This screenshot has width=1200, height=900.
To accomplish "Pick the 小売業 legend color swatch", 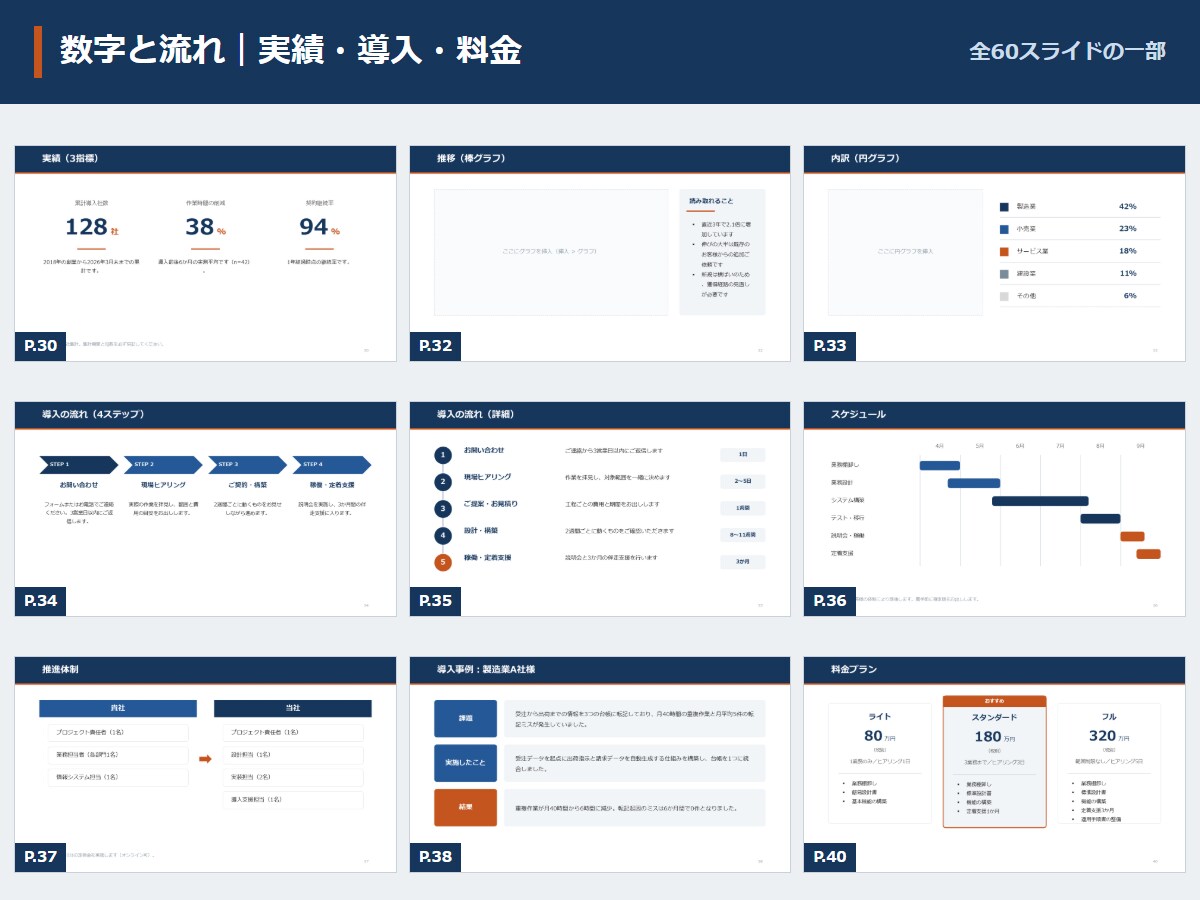I will point(1004,229).
